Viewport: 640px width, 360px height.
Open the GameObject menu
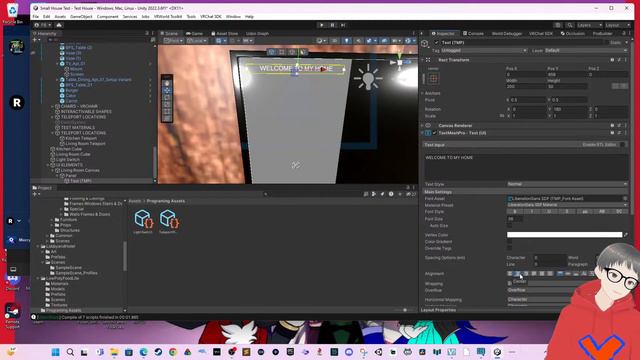coord(81,17)
